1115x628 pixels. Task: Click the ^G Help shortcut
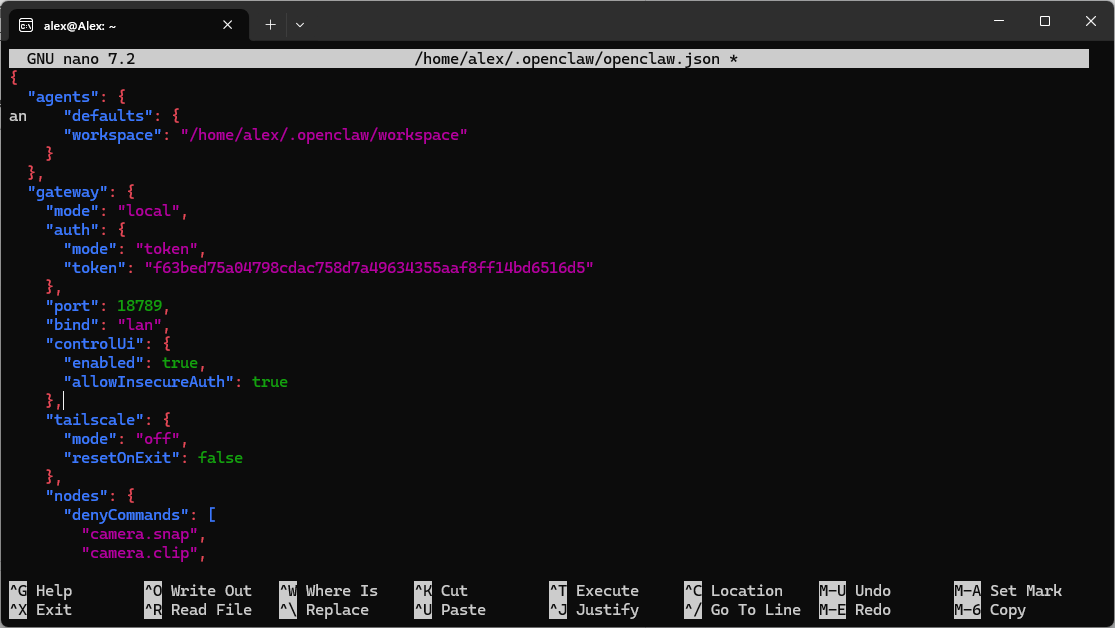[41, 591]
